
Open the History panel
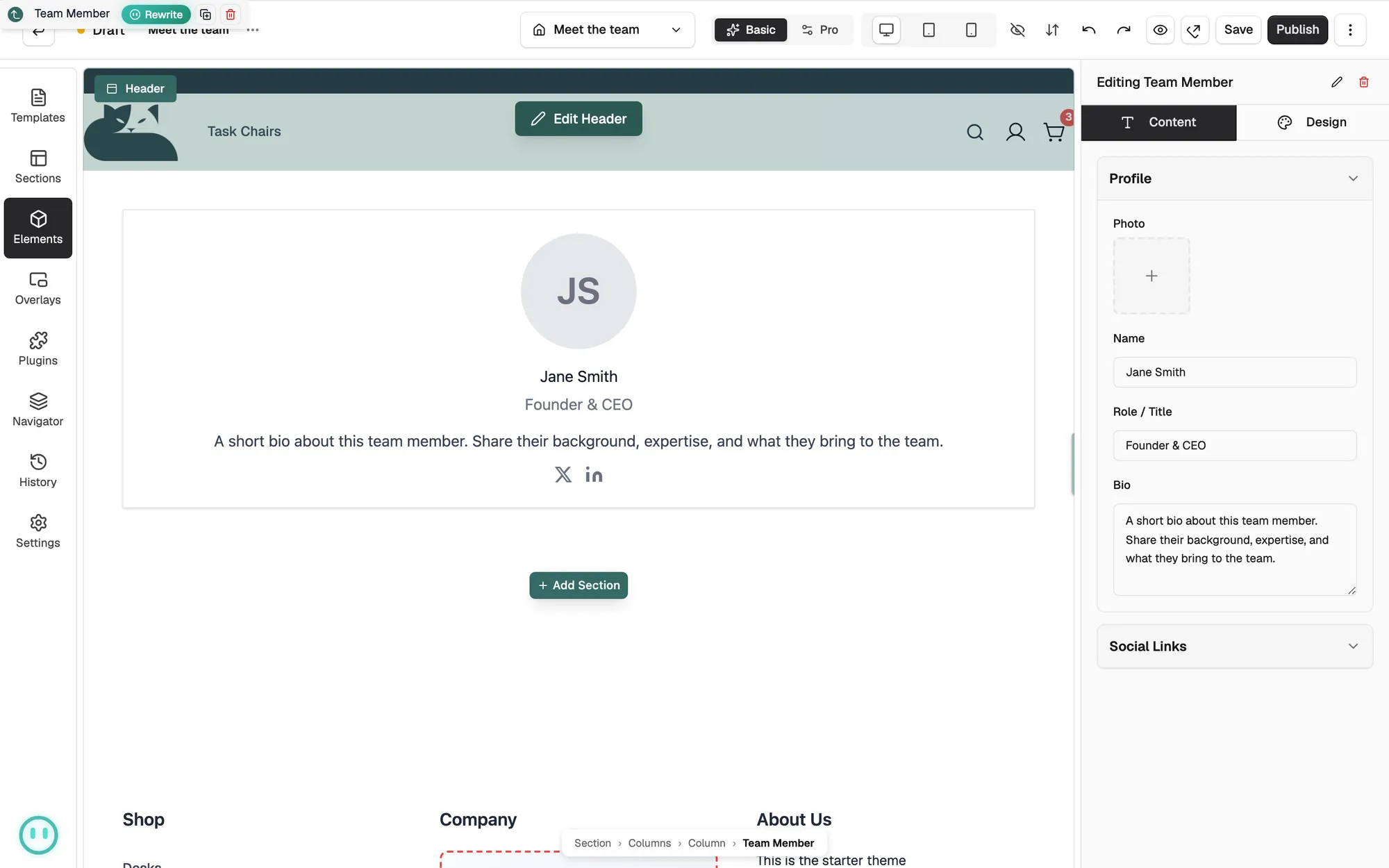coord(38,471)
